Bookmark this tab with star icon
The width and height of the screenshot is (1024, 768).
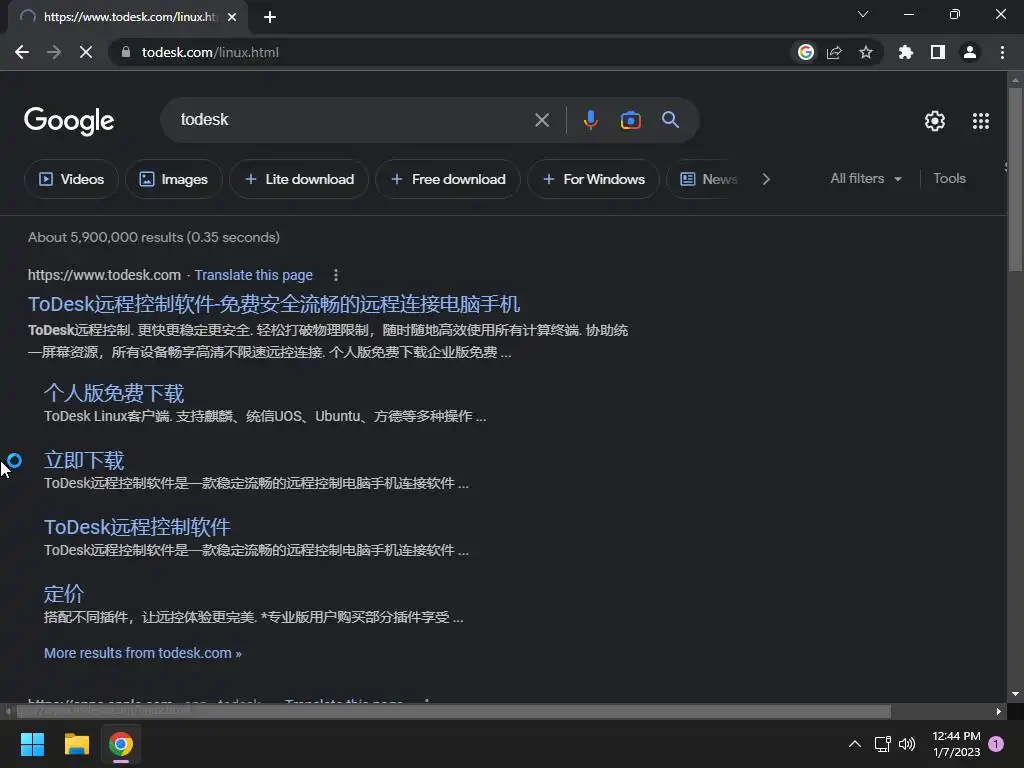[866, 52]
